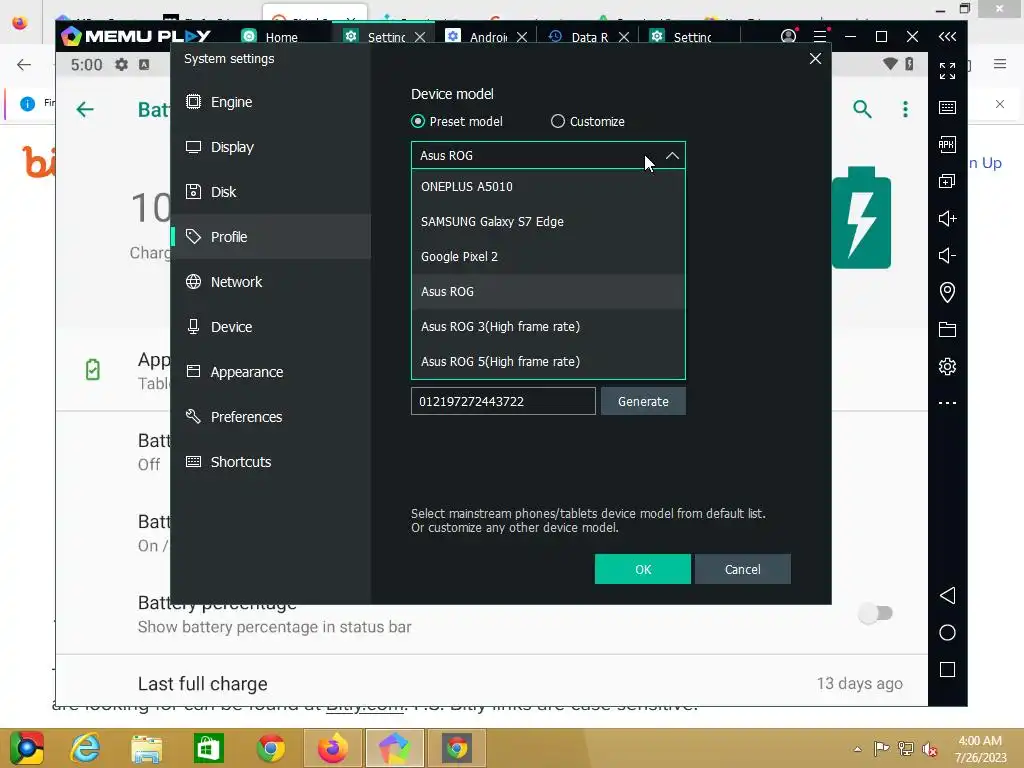The height and width of the screenshot is (768, 1024).
Task: Toggle MEmu fullscreen mode icon
Action: tap(947, 71)
